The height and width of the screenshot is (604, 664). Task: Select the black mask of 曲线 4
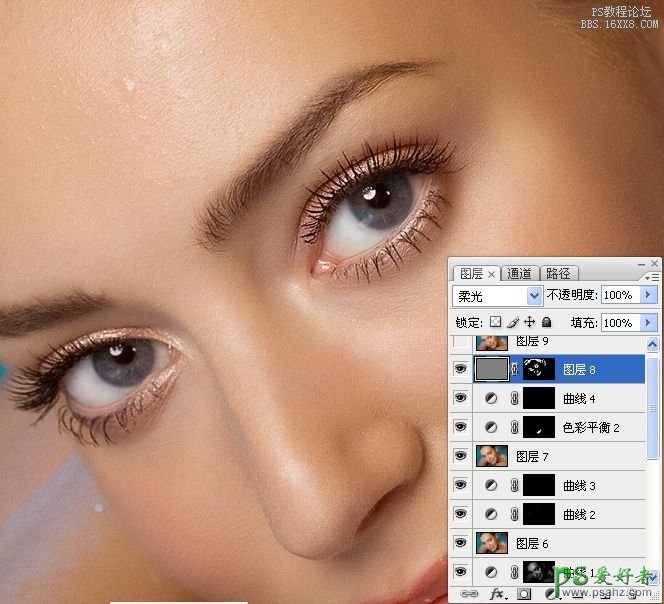(539, 398)
